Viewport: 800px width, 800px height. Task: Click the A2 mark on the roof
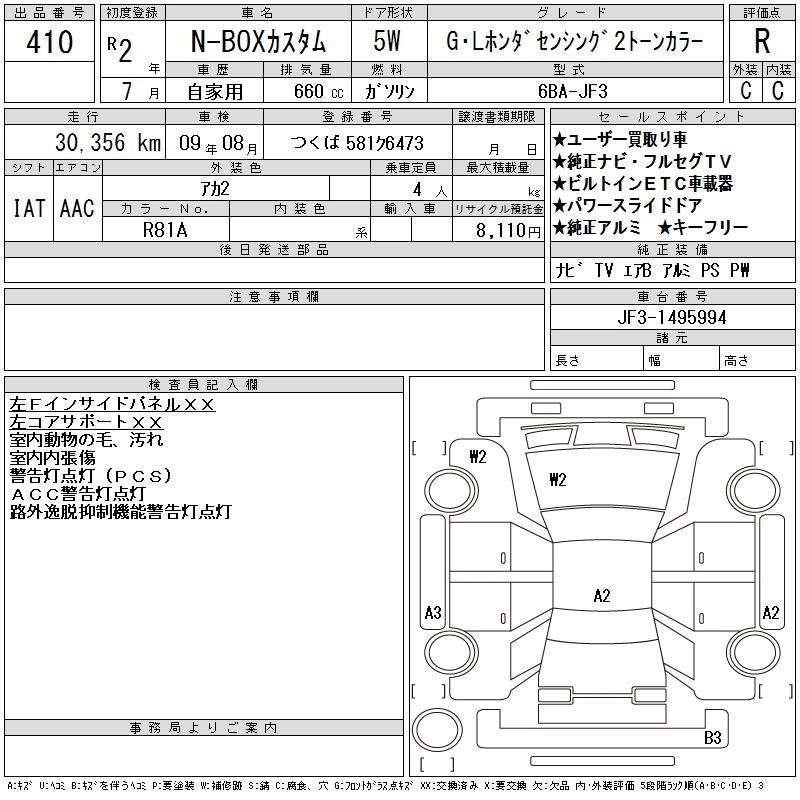point(602,595)
